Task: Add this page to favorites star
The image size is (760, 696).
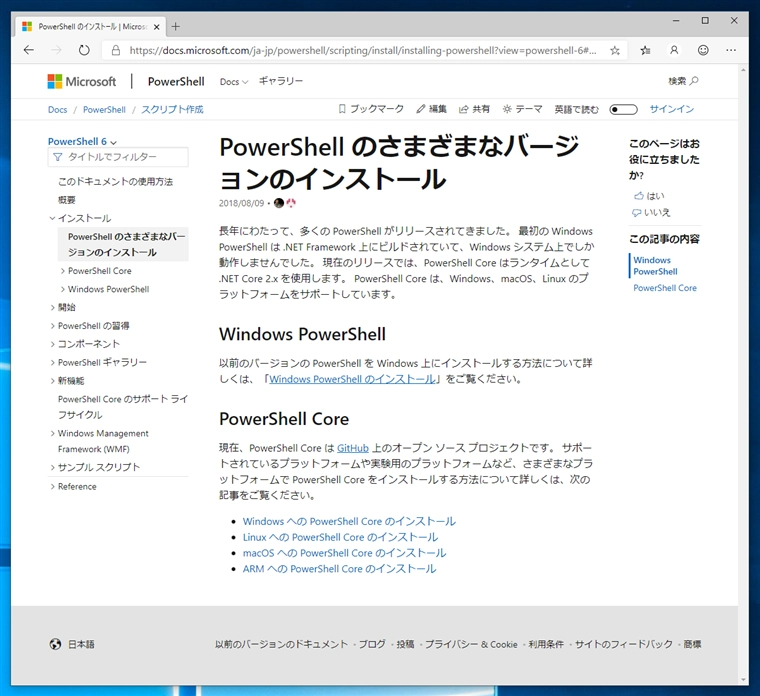Action: pos(615,50)
